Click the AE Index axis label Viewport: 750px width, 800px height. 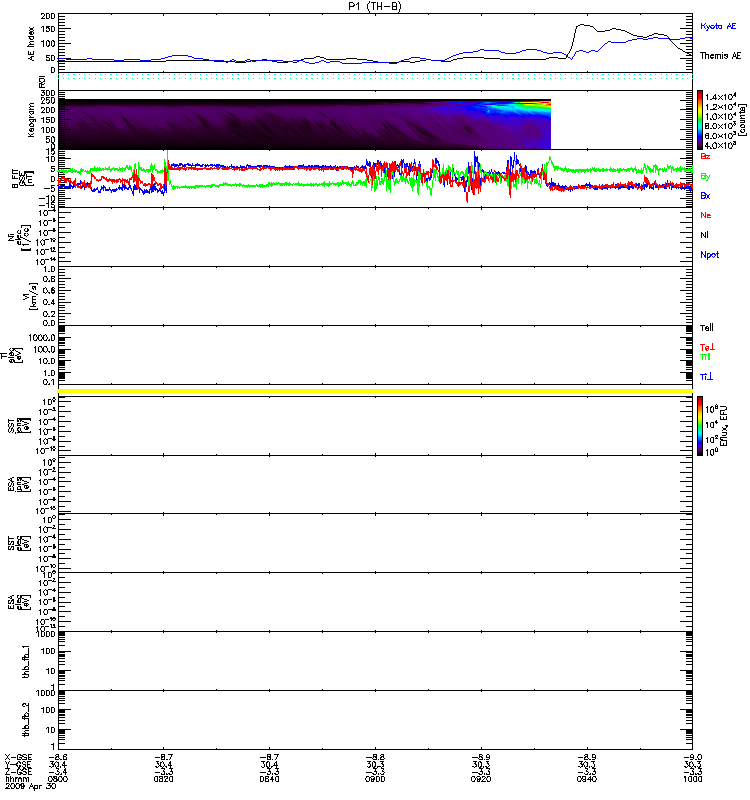[x=32, y=44]
